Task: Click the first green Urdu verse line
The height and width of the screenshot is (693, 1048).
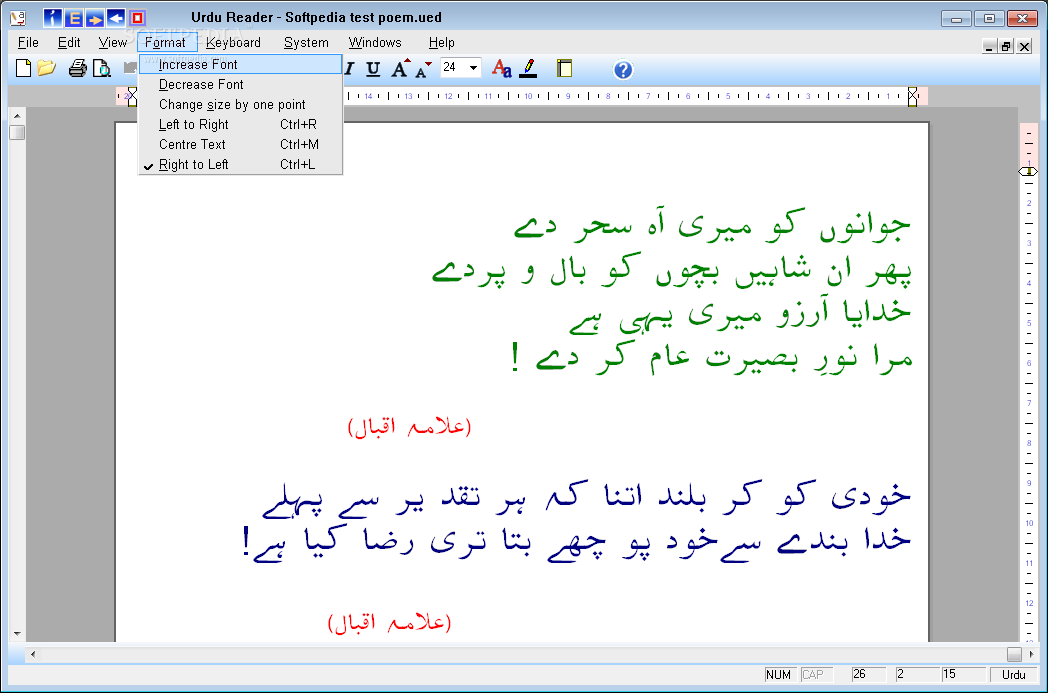Action: (x=712, y=224)
